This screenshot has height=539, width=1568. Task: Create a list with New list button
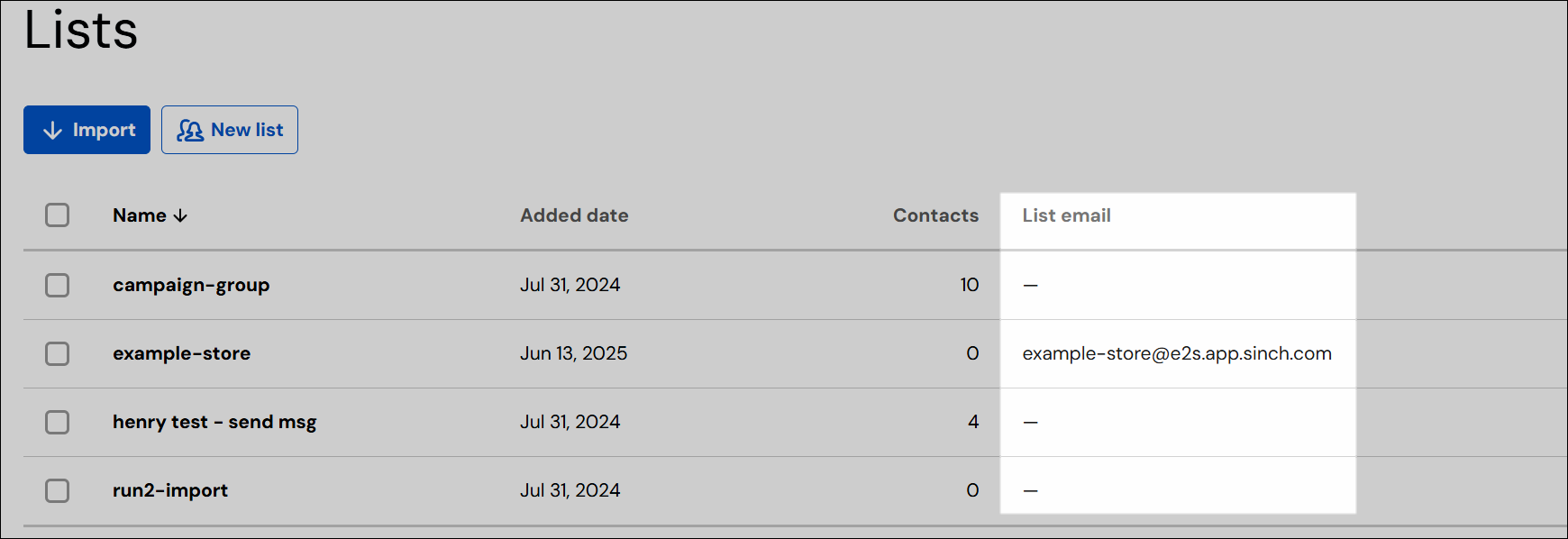[x=230, y=130]
